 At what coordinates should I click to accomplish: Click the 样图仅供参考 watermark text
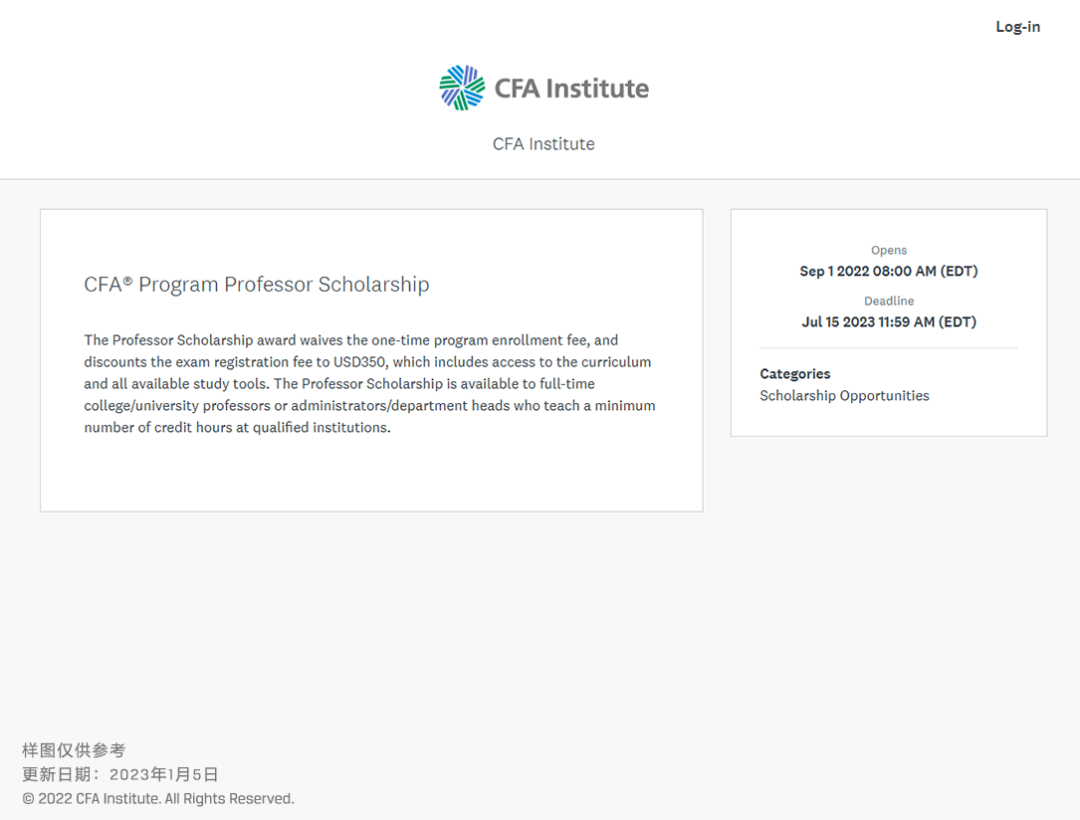(x=74, y=750)
